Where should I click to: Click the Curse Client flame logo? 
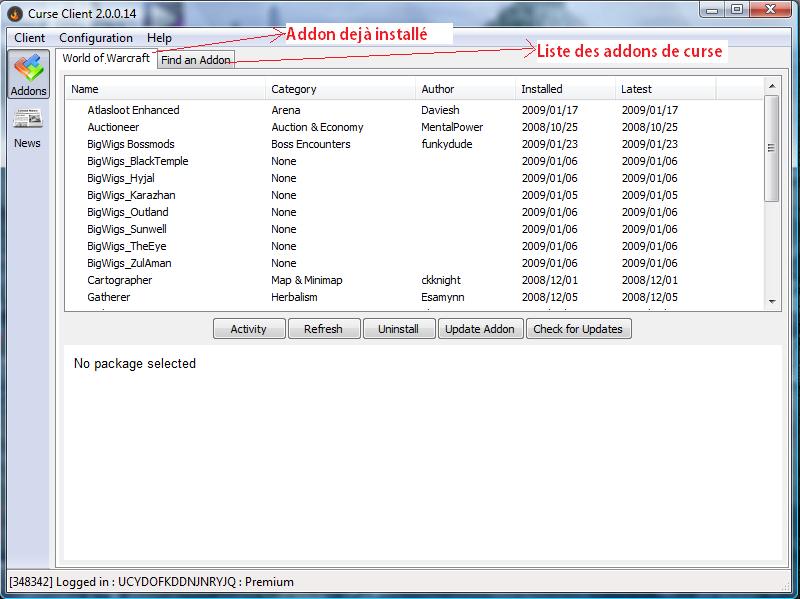click(14, 14)
